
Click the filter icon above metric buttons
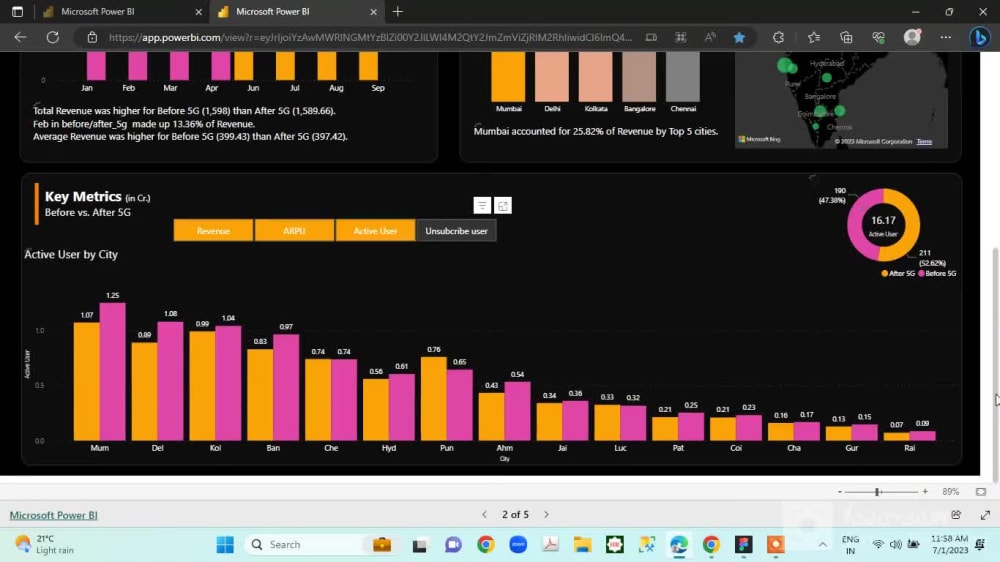482,205
